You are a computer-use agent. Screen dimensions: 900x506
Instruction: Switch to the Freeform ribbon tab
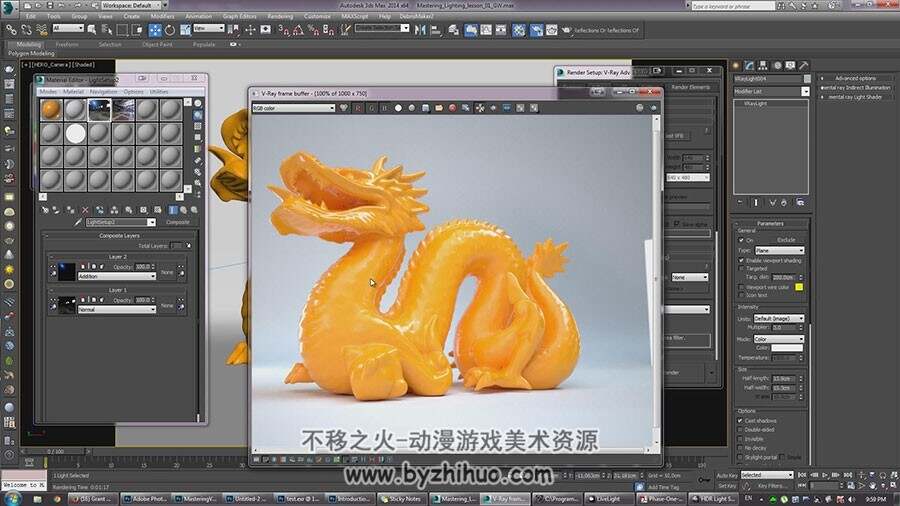[67, 44]
